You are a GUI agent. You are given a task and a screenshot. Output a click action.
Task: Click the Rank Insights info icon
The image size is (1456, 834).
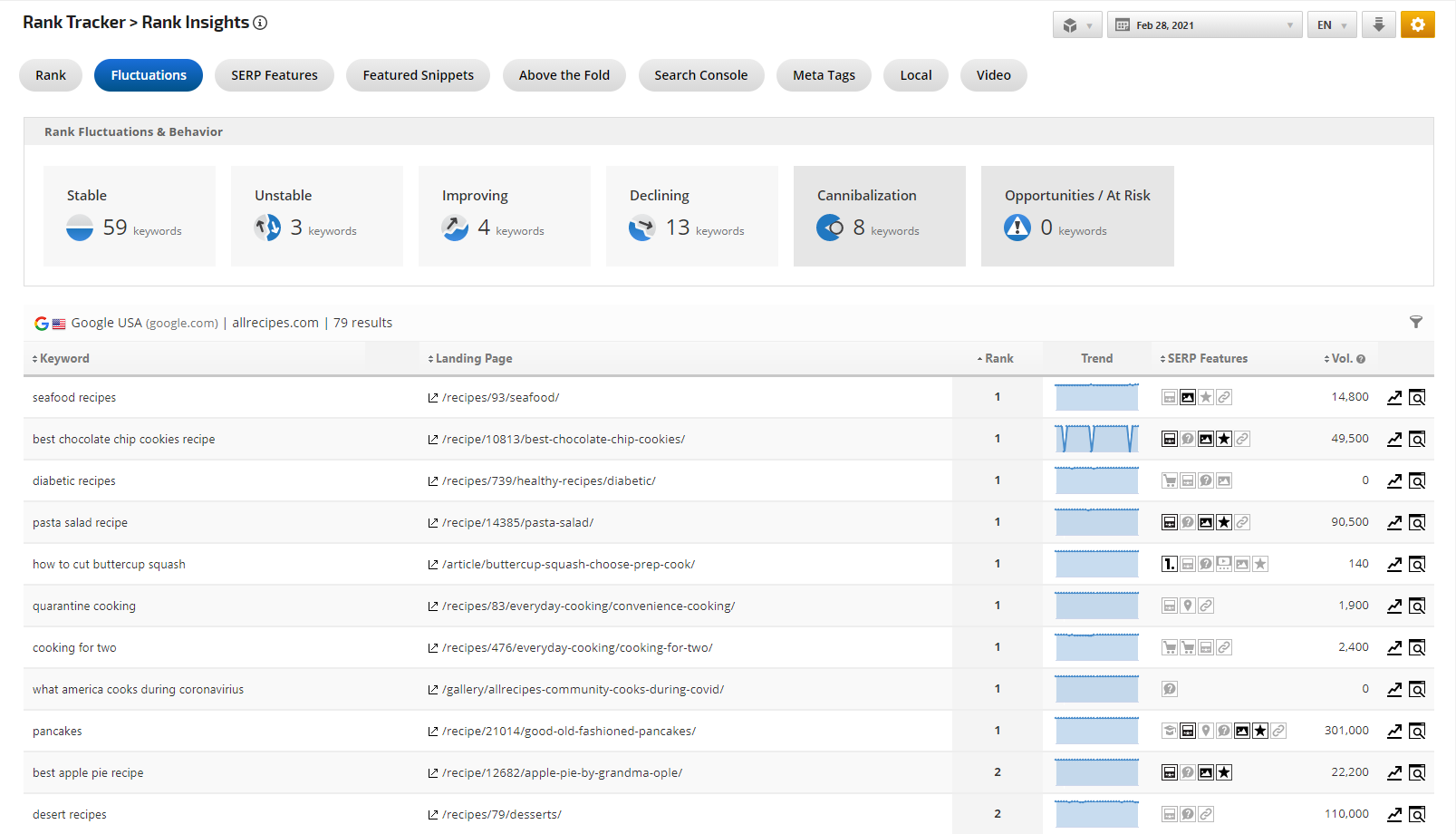click(260, 23)
